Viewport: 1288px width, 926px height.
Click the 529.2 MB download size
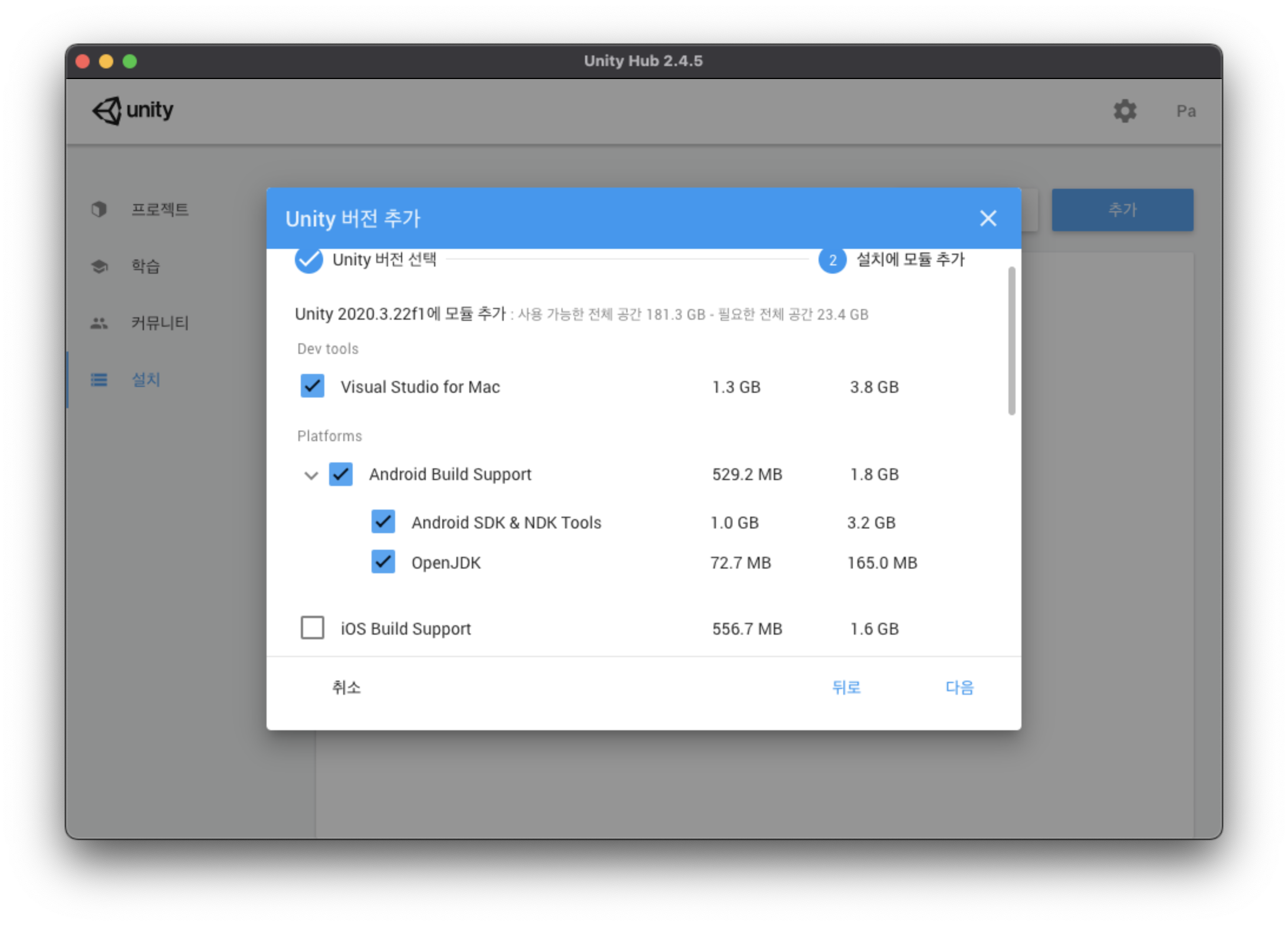pos(747,474)
